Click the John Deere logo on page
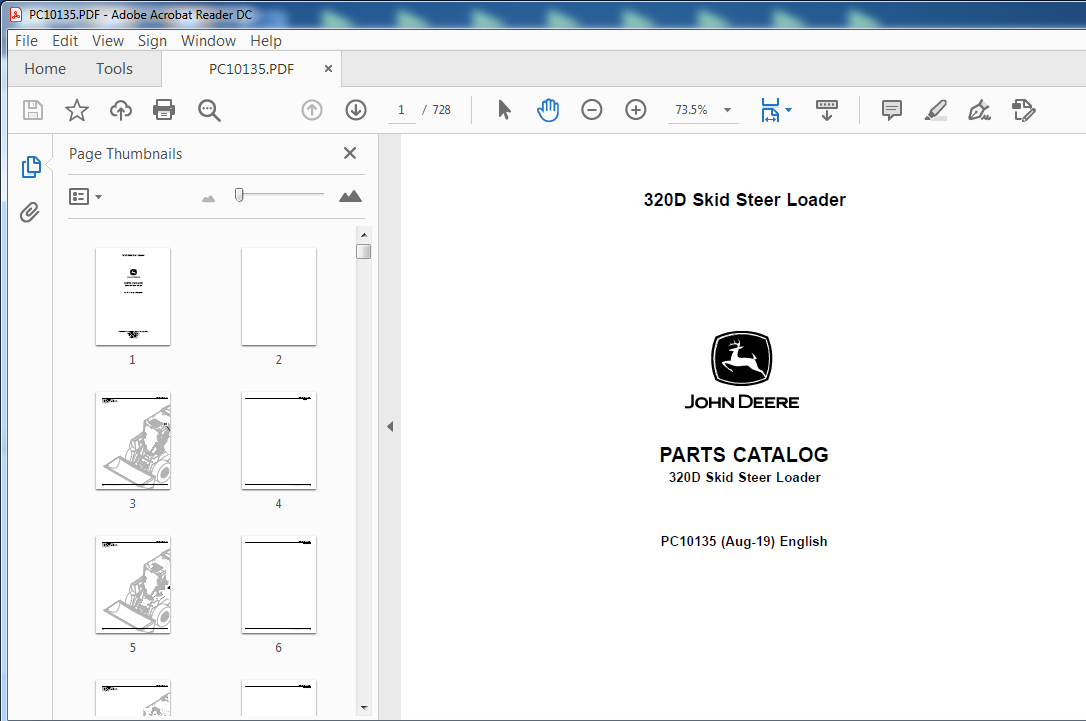The height and width of the screenshot is (721, 1086). [x=742, y=371]
